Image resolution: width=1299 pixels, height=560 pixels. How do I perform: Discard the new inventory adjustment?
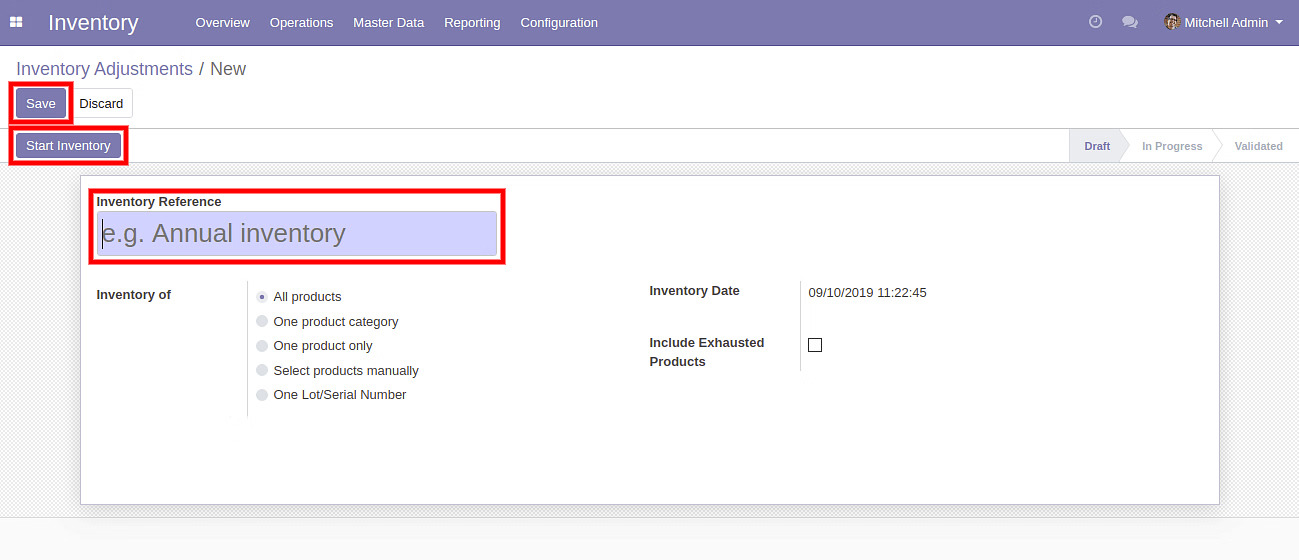point(101,103)
